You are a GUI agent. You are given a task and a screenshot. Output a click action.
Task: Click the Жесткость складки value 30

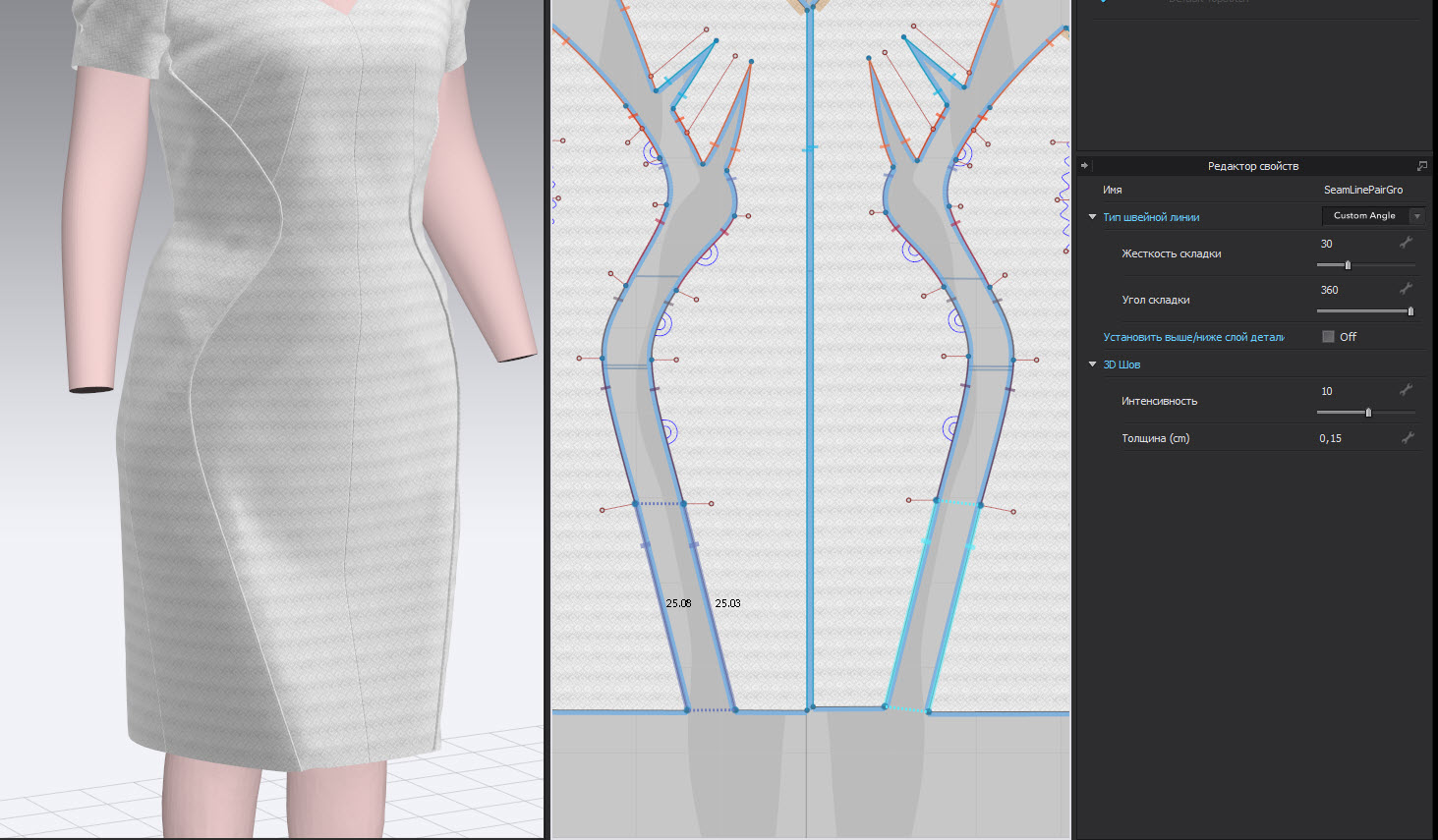(x=1327, y=244)
